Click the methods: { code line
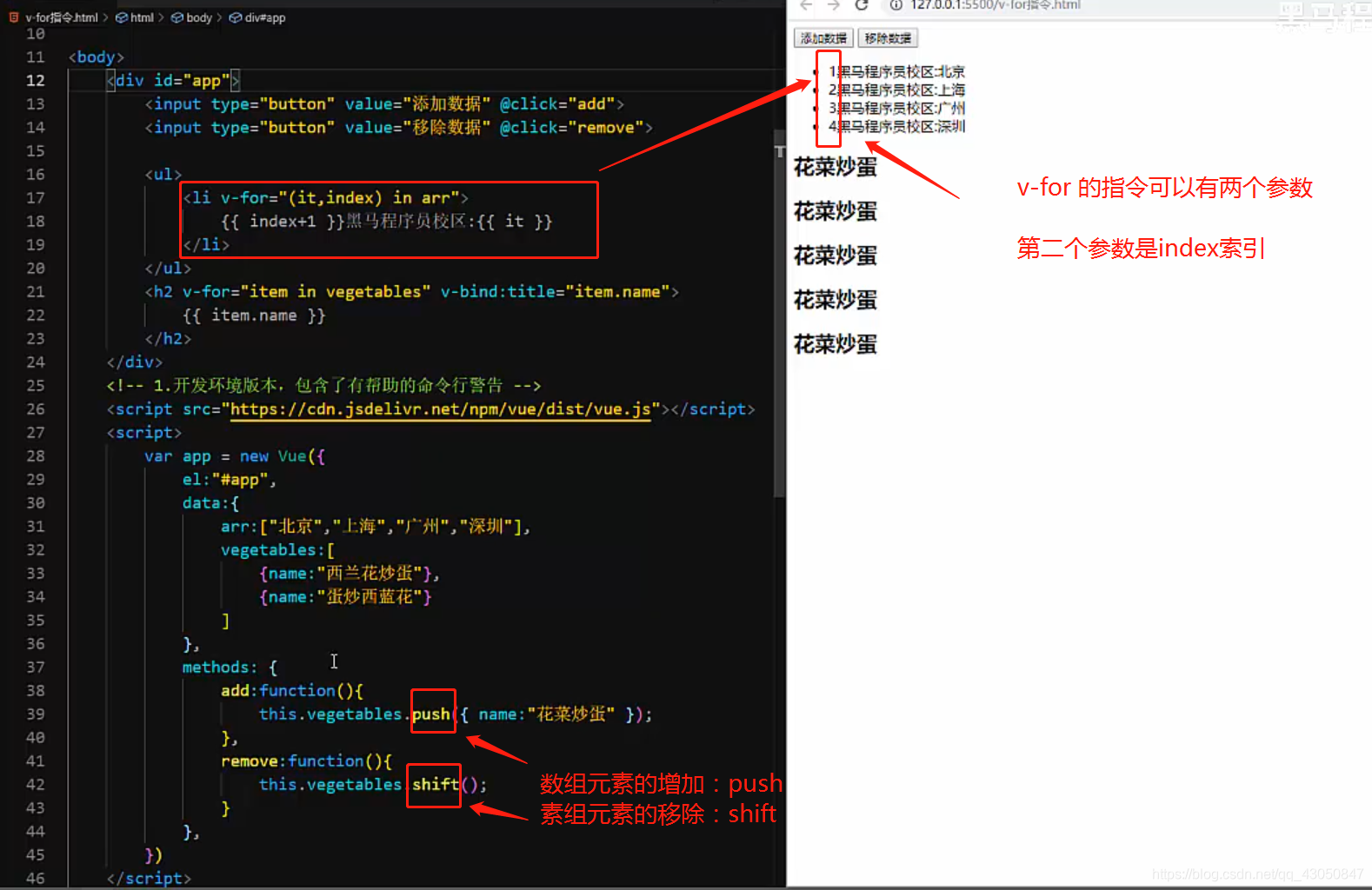Image resolution: width=1372 pixels, height=890 pixels. click(230, 667)
